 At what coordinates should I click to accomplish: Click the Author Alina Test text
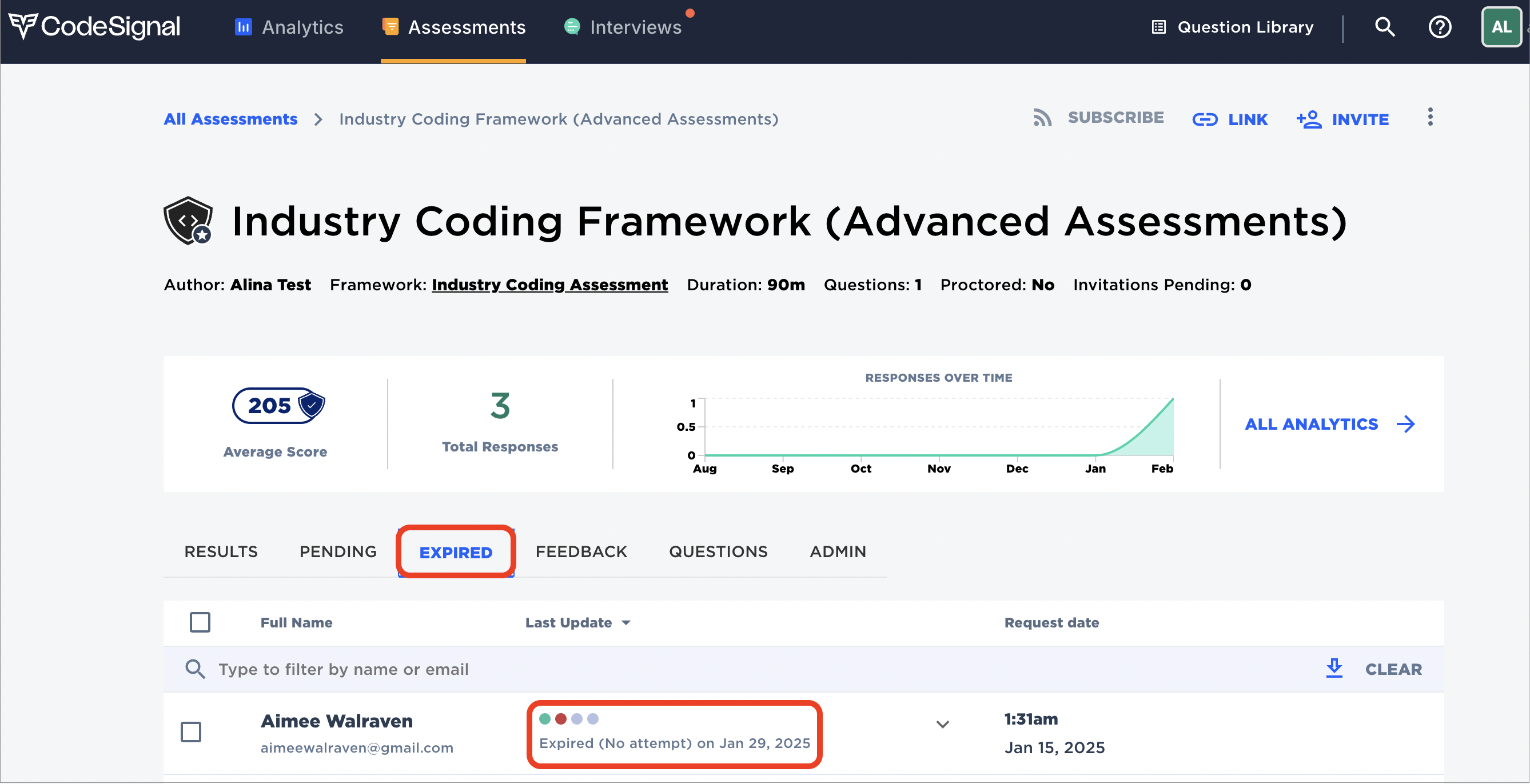click(x=237, y=286)
